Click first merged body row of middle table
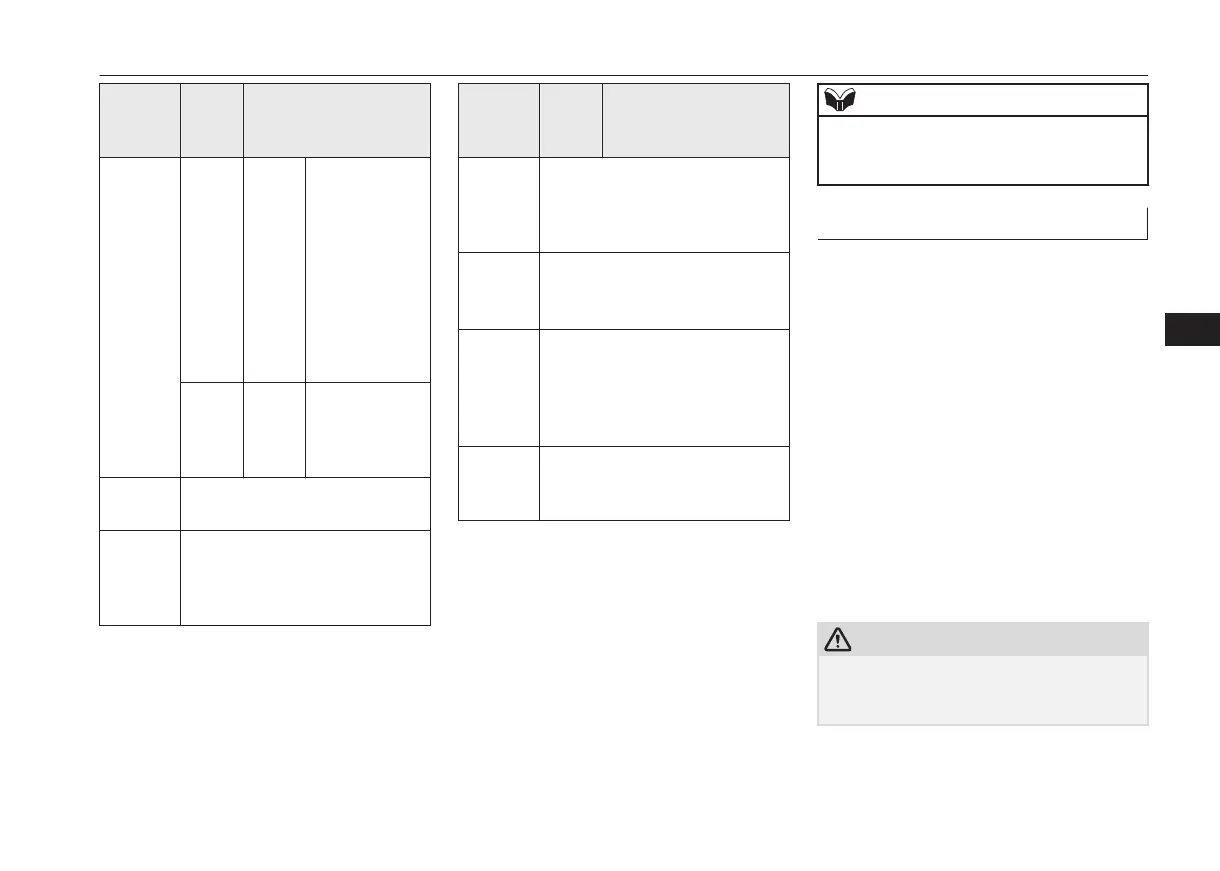This screenshot has height=871, width=1220. pyautogui.click(x=664, y=204)
